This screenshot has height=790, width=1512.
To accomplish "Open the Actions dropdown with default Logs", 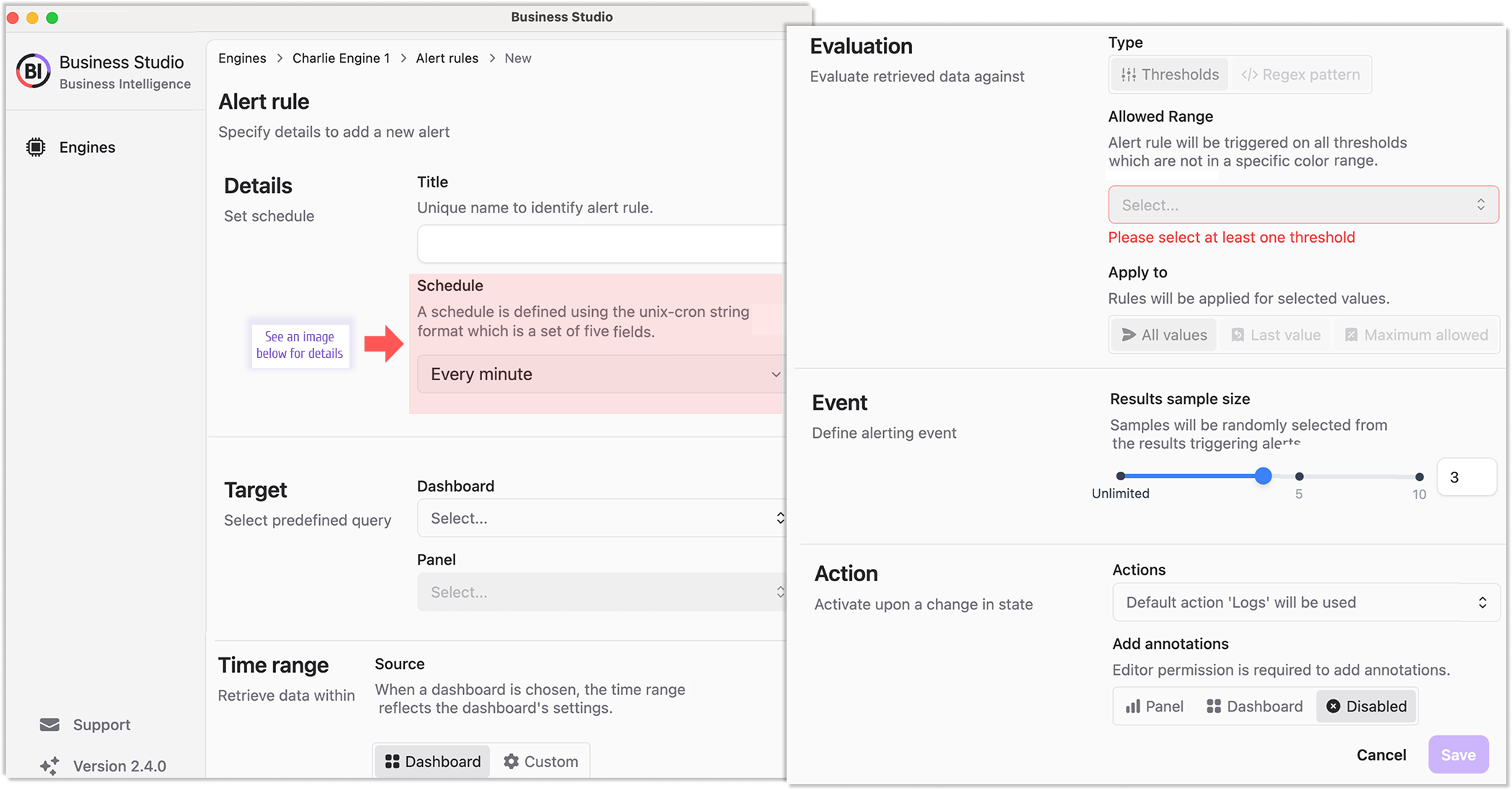I will 1306,602.
